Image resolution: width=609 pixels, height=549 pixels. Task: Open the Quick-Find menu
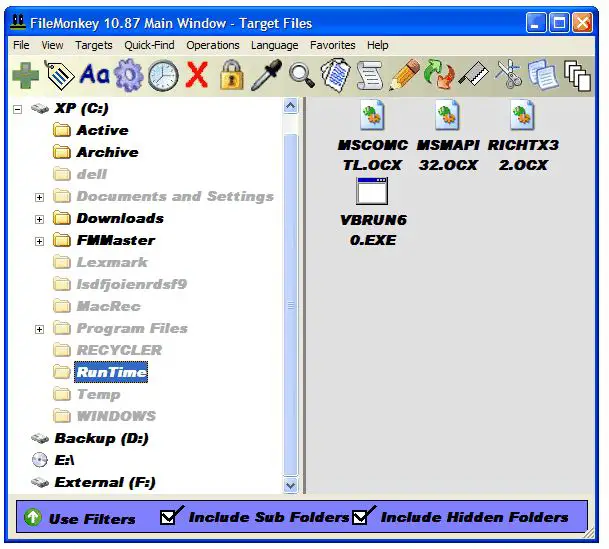tap(149, 45)
